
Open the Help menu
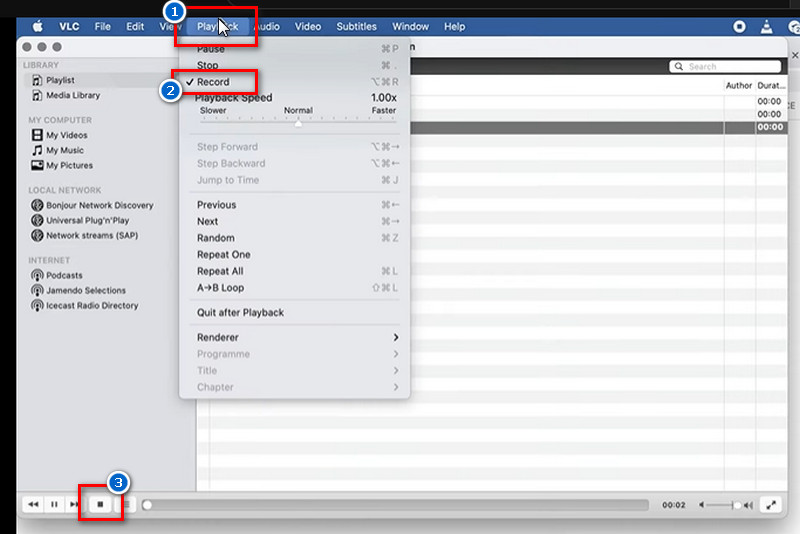click(x=454, y=27)
